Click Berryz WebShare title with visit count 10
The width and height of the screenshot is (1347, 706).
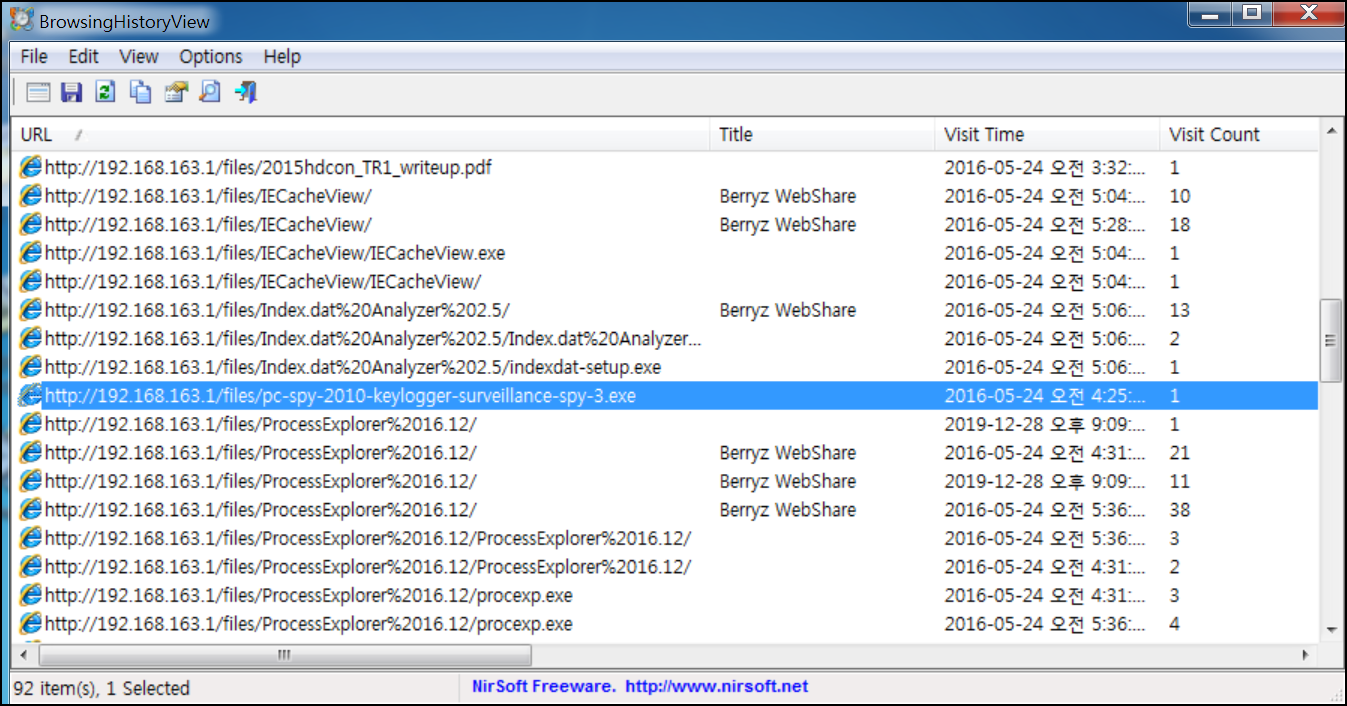tap(788, 196)
